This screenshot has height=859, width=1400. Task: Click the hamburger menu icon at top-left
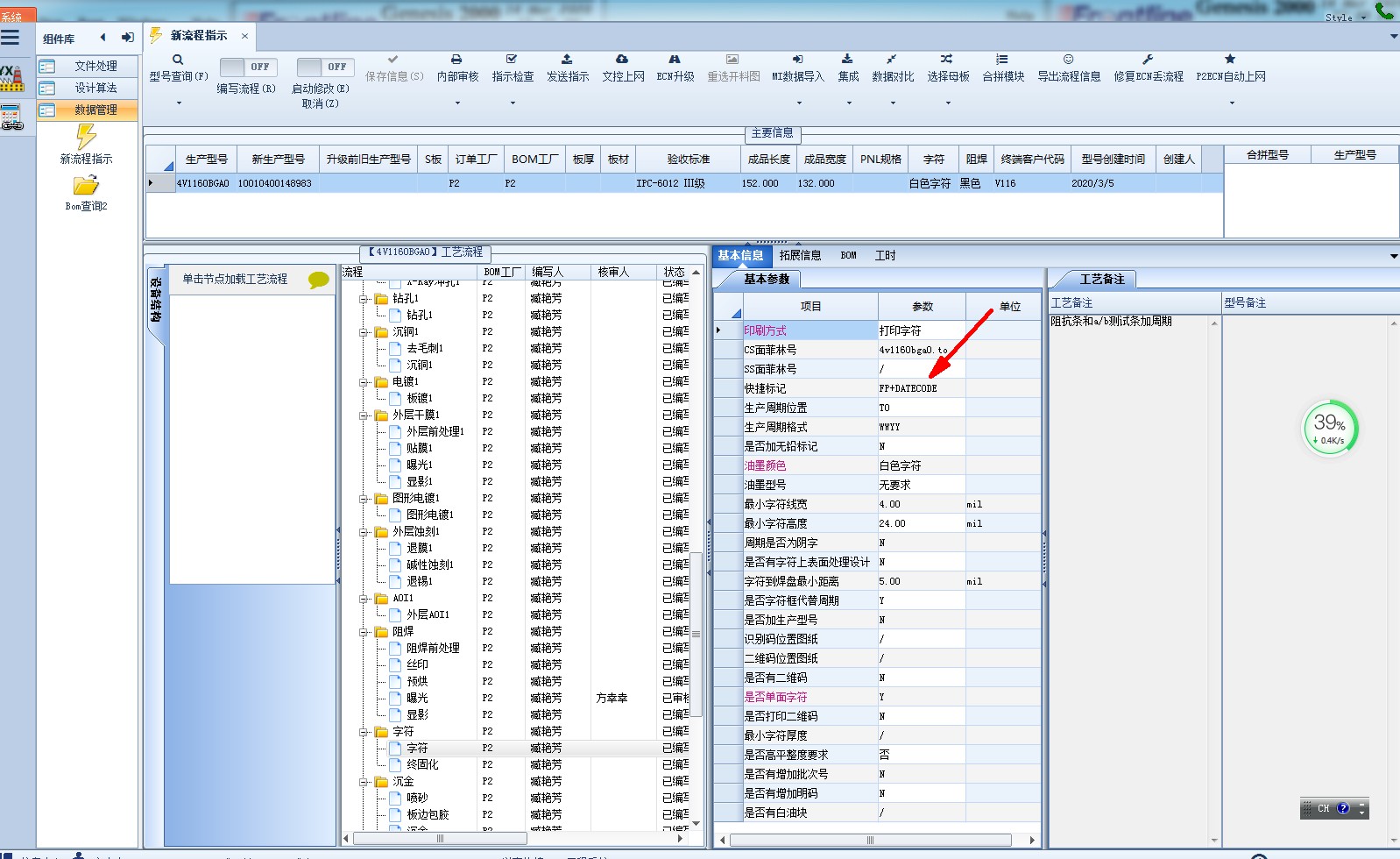point(11,37)
